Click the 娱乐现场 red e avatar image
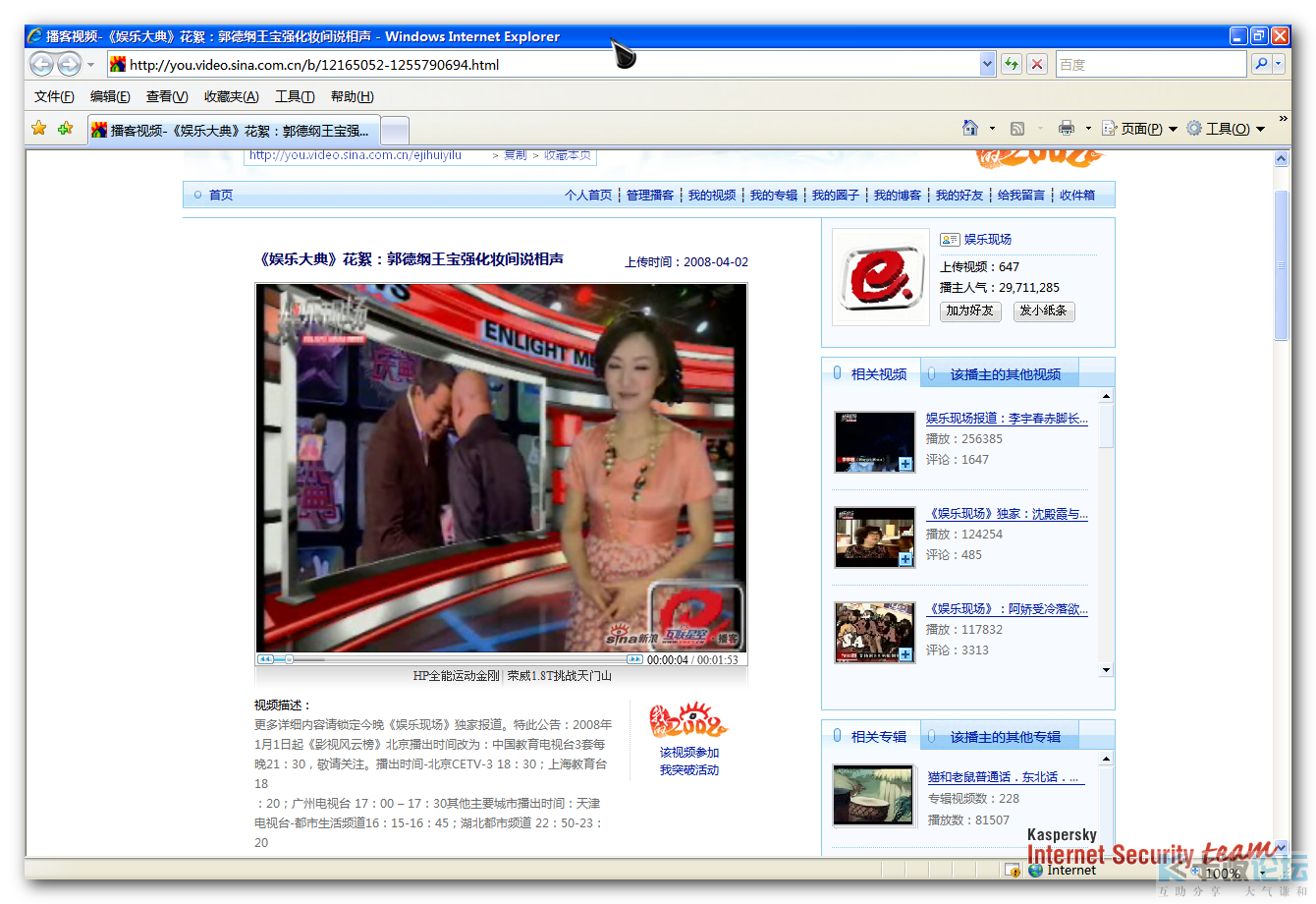Viewport: 1316px width, 904px height. [x=881, y=277]
